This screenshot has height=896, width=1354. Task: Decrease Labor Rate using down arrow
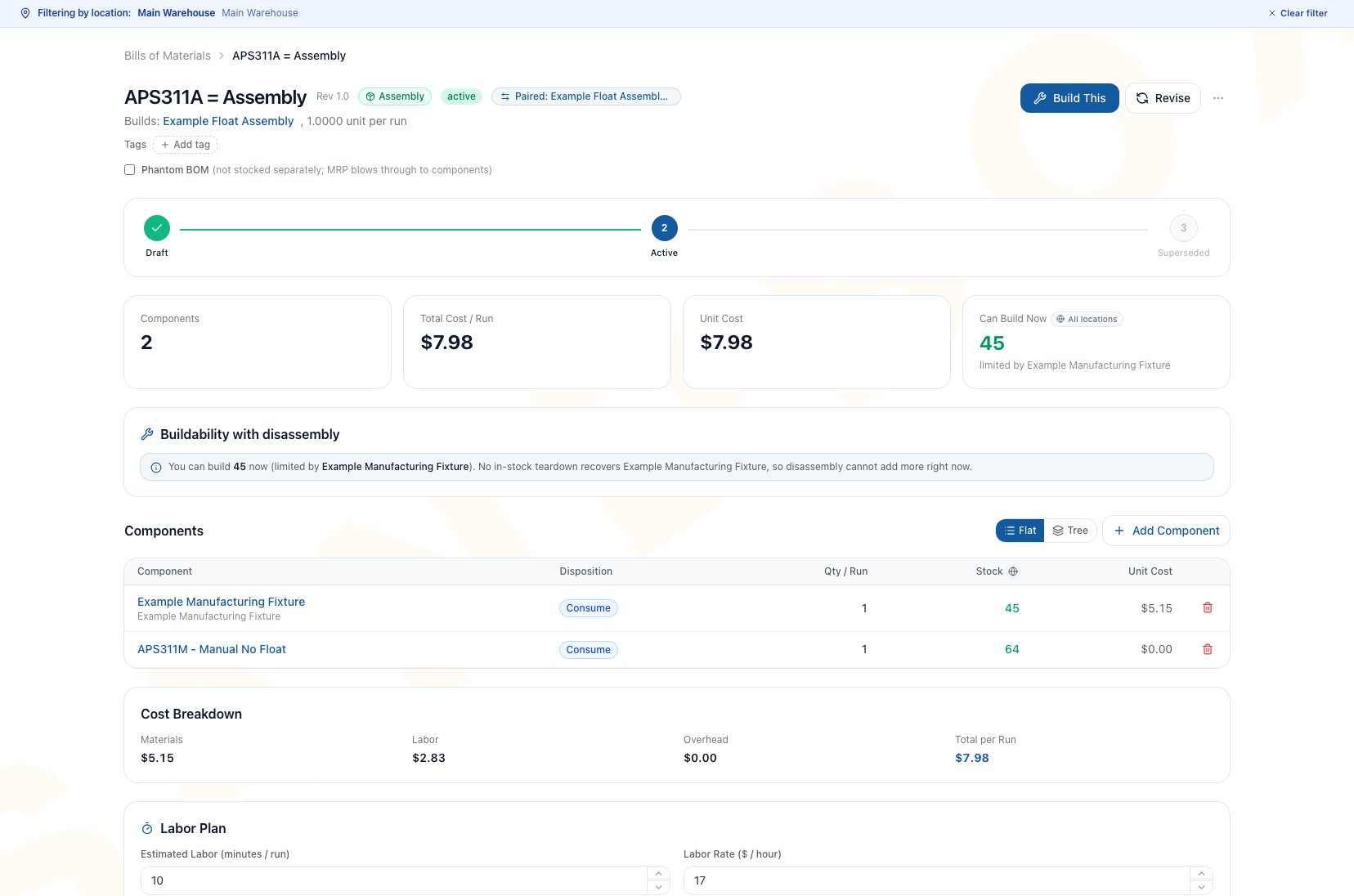coord(1201,888)
